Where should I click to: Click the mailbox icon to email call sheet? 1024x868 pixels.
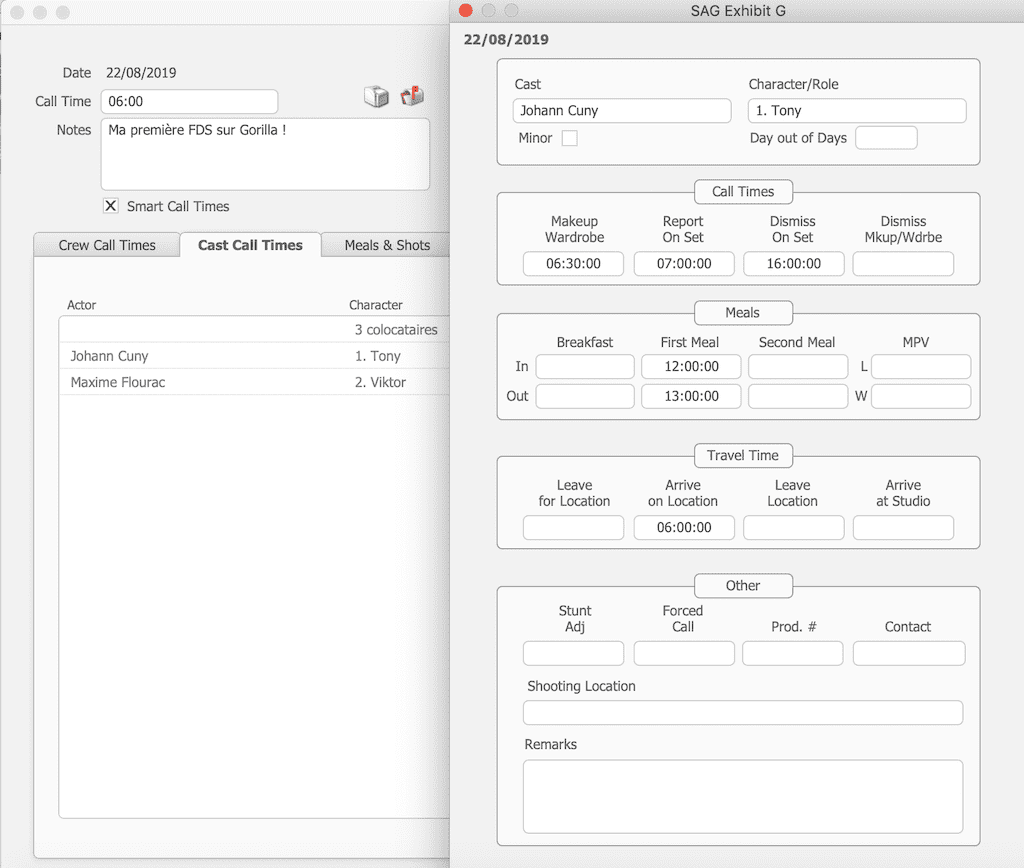click(412, 96)
